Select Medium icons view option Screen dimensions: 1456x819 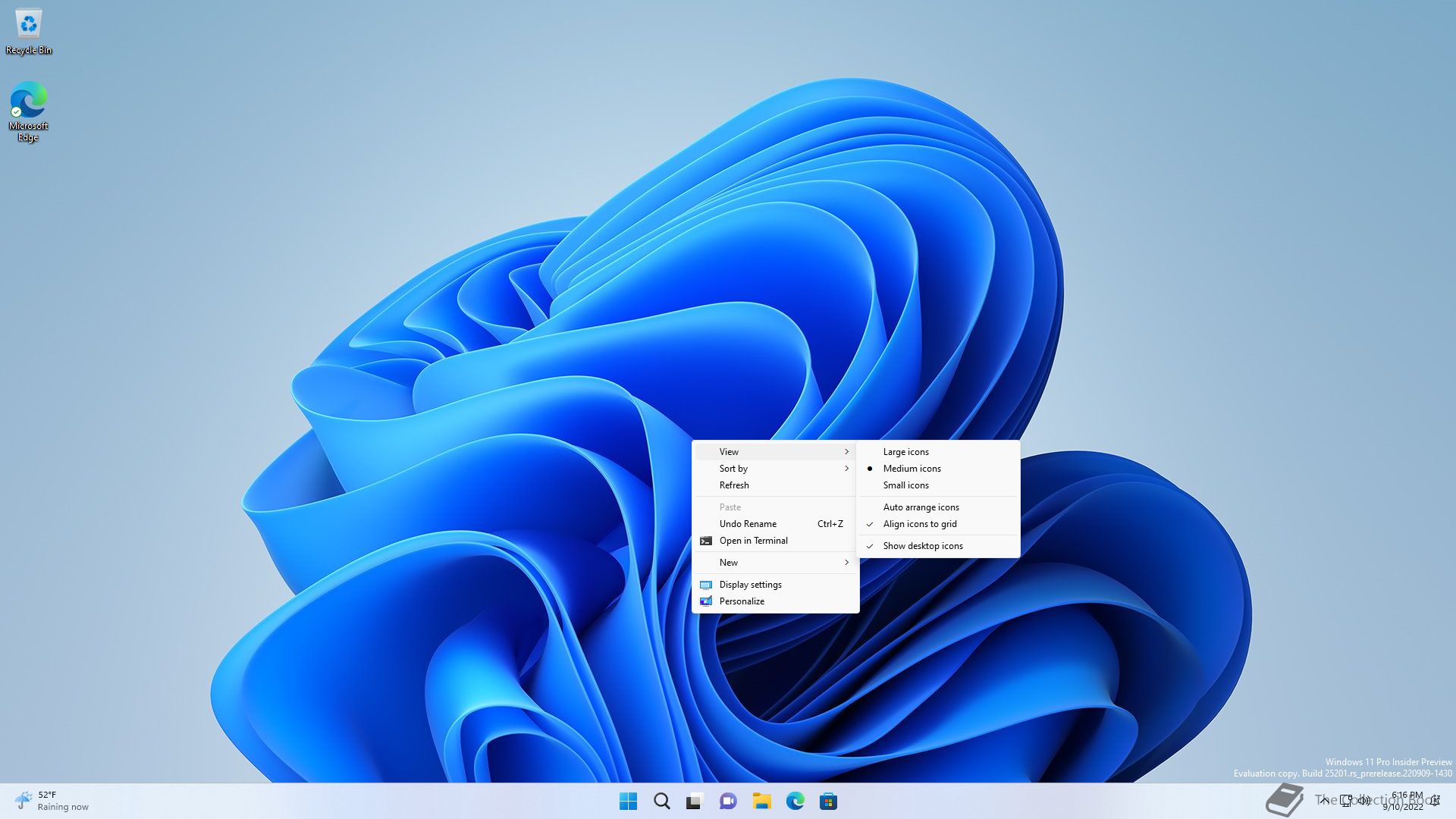tap(938, 469)
